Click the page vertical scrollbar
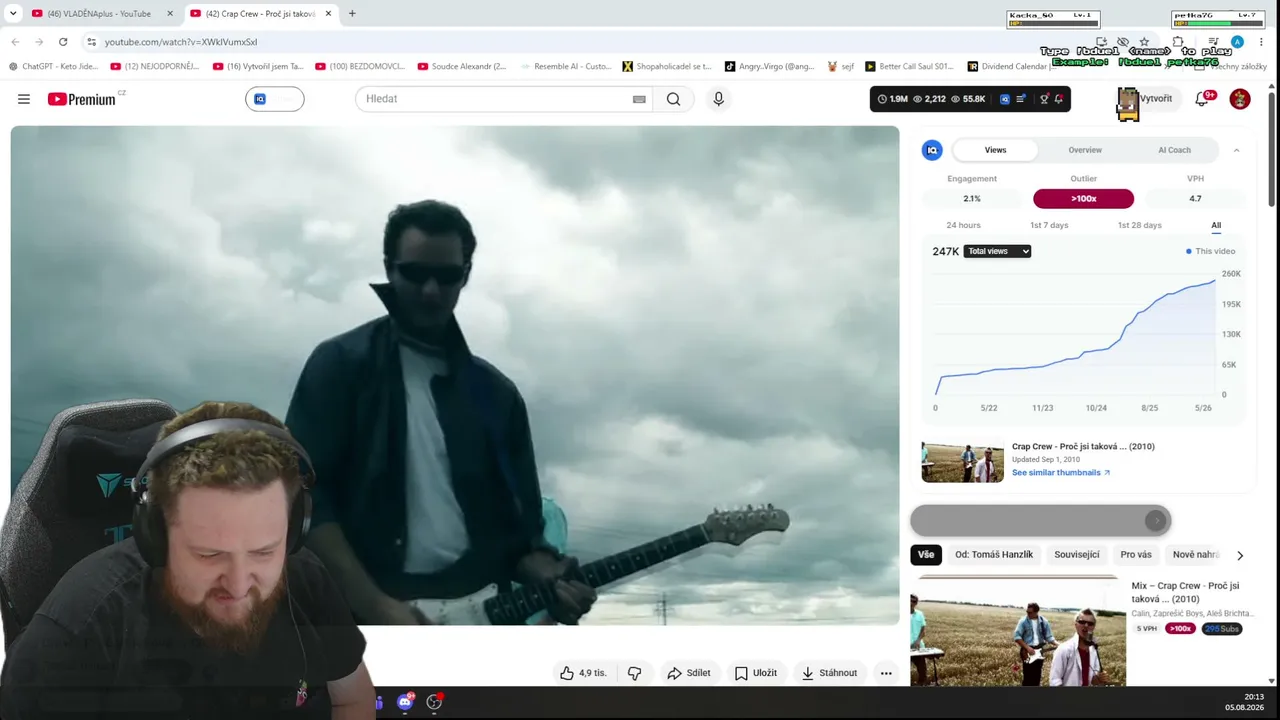 pyautogui.click(x=1272, y=150)
